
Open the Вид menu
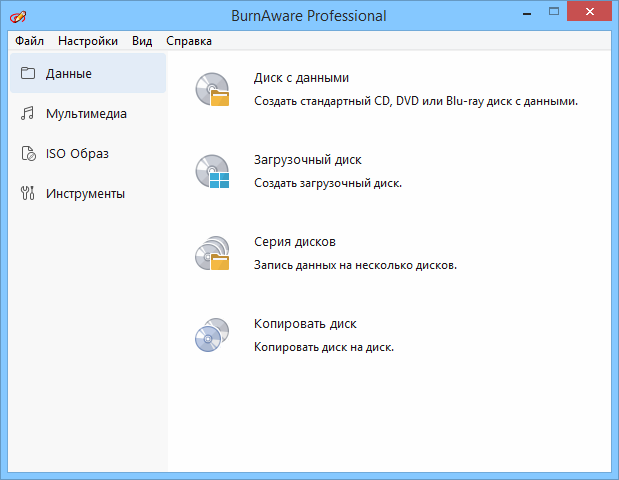pyautogui.click(x=142, y=41)
